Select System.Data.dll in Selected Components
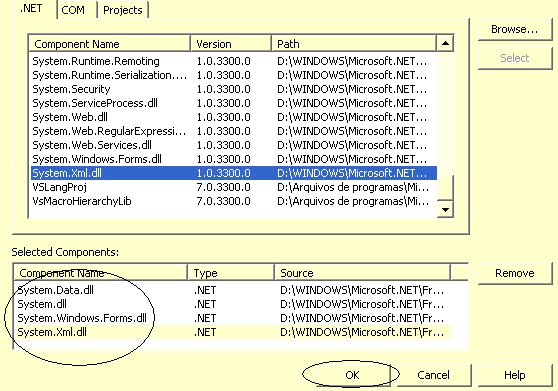The height and width of the screenshot is (391, 558). (x=233, y=290)
